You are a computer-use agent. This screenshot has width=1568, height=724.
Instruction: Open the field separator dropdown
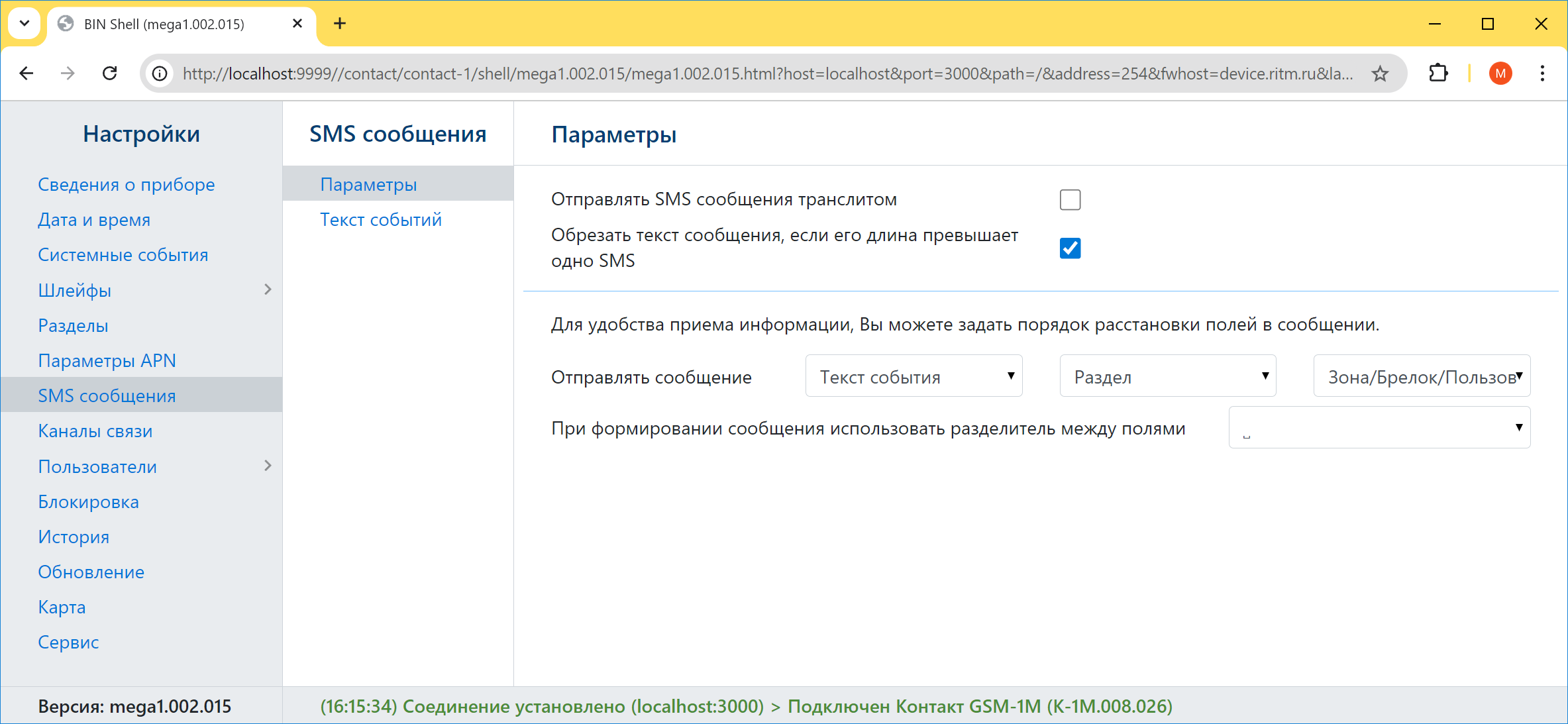pyautogui.click(x=1379, y=427)
